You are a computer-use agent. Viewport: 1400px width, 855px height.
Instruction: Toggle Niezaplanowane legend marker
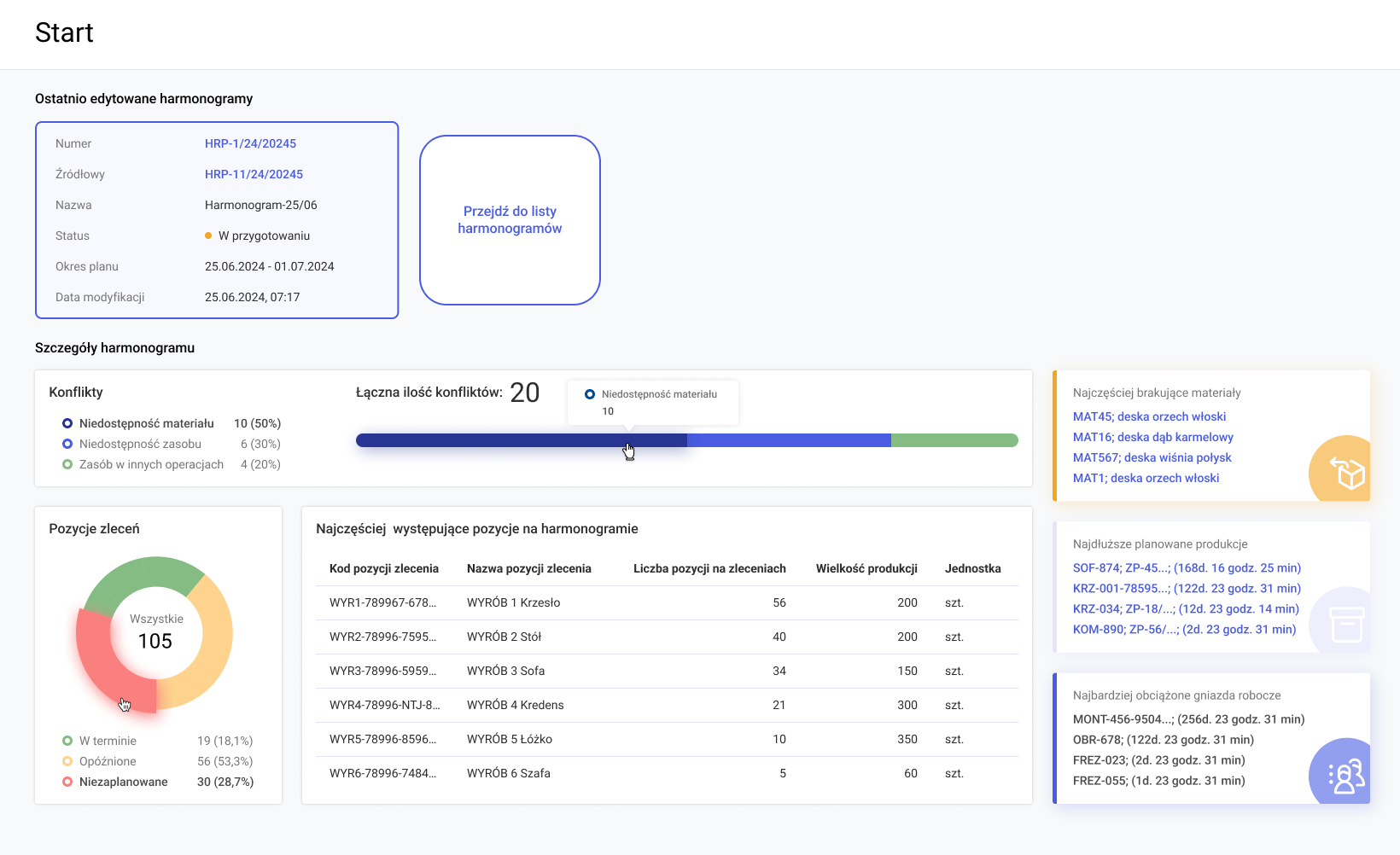click(x=67, y=782)
